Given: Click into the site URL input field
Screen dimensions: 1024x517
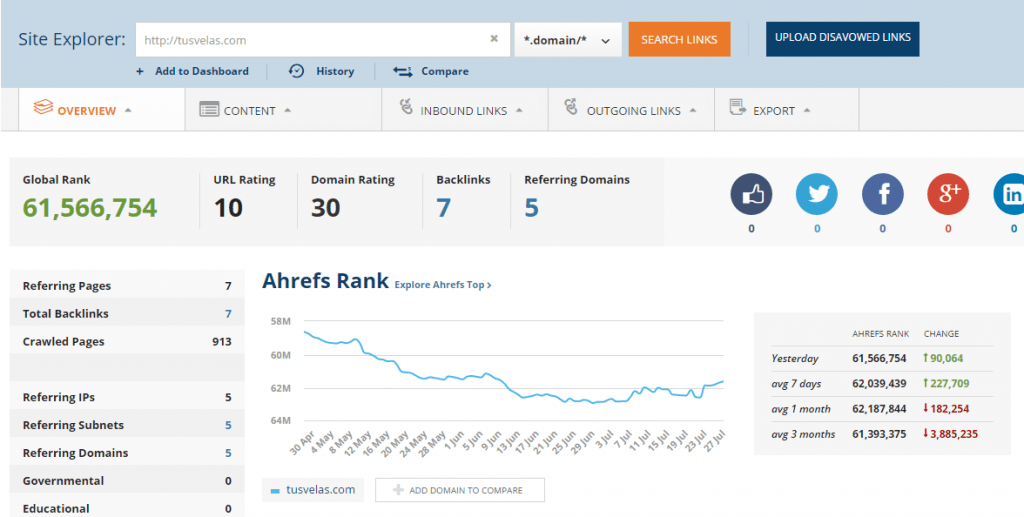Looking at the screenshot, I should pyautogui.click(x=310, y=40).
